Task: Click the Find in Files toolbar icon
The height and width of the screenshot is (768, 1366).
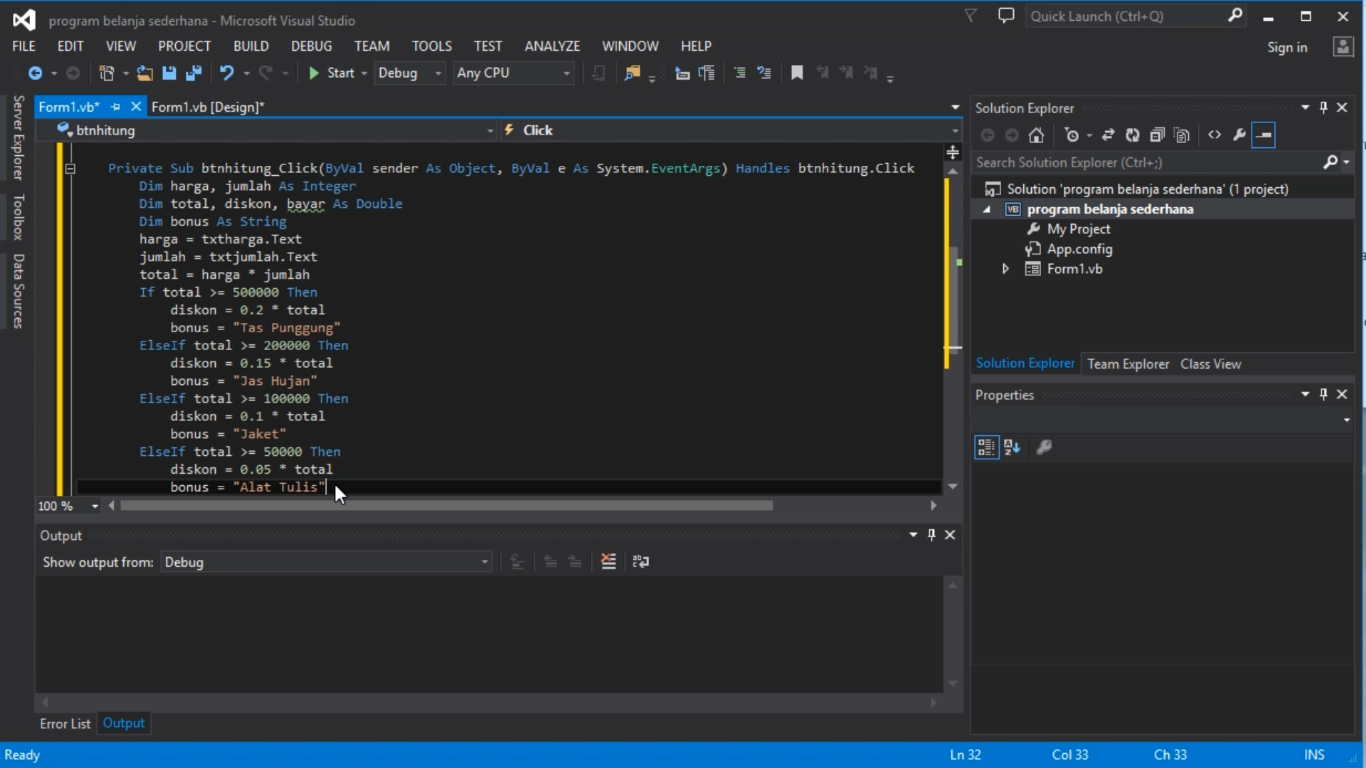Action: pyautogui.click(x=632, y=73)
